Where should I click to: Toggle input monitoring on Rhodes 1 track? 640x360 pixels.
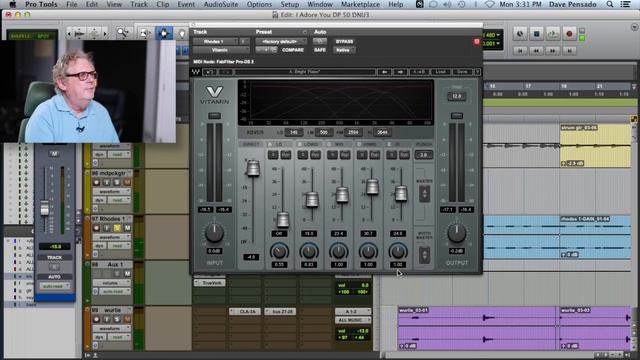pyautogui.click(x=107, y=228)
